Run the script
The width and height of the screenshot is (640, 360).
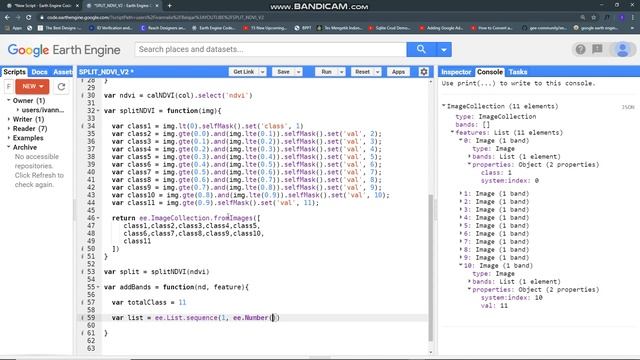(x=326, y=72)
